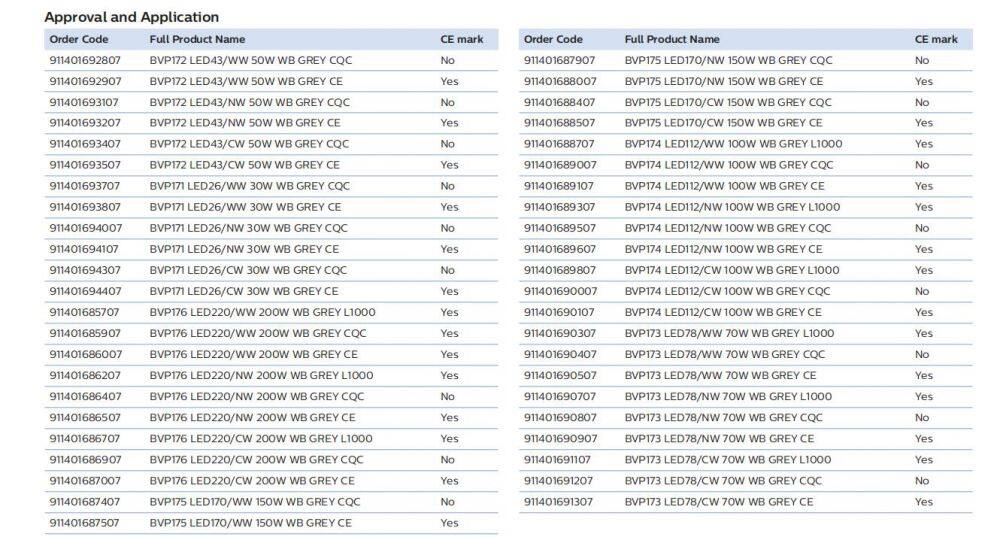This screenshot has width=1000, height=537.
Task: Select product BVP175 LED170/WW 150W WB GREY CQC
Action: [x=255, y=502]
